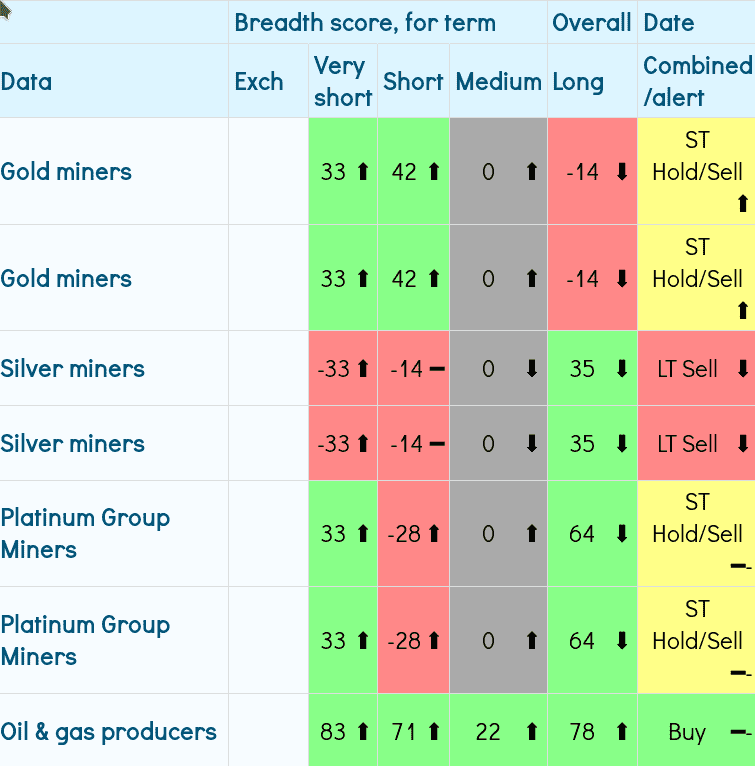Viewport: 755px width, 766px height.
Task: Select the Medium column header
Action: [x=498, y=82]
